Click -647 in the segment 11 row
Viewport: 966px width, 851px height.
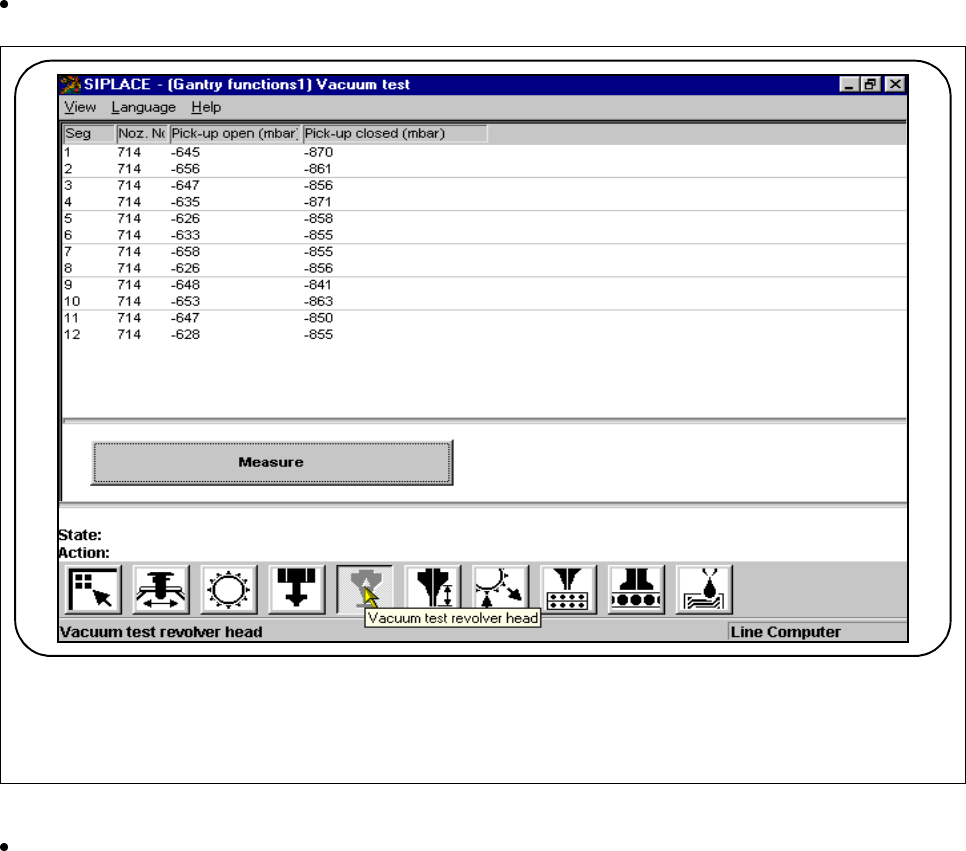coord(185,319)
